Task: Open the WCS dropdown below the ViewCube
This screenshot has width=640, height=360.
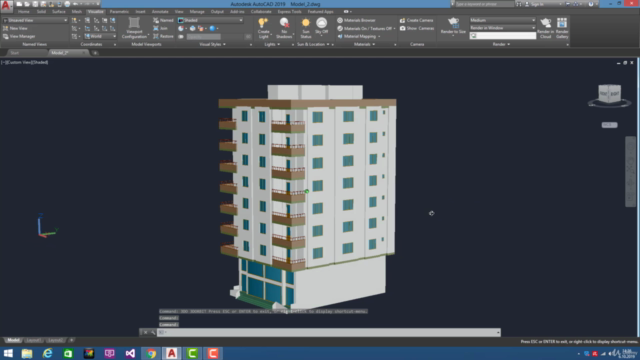Action: [609, 125]
